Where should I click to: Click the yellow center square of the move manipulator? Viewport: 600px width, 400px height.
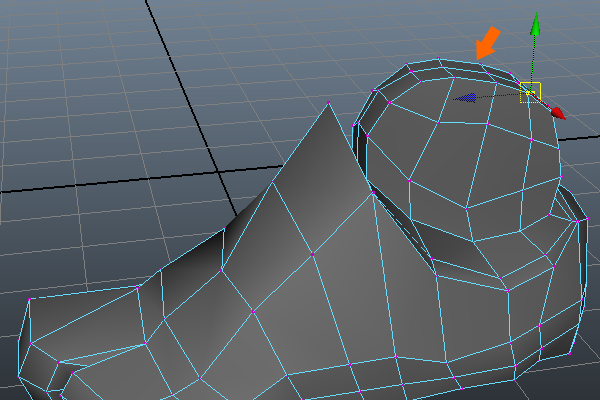click(x=530, y=93)
